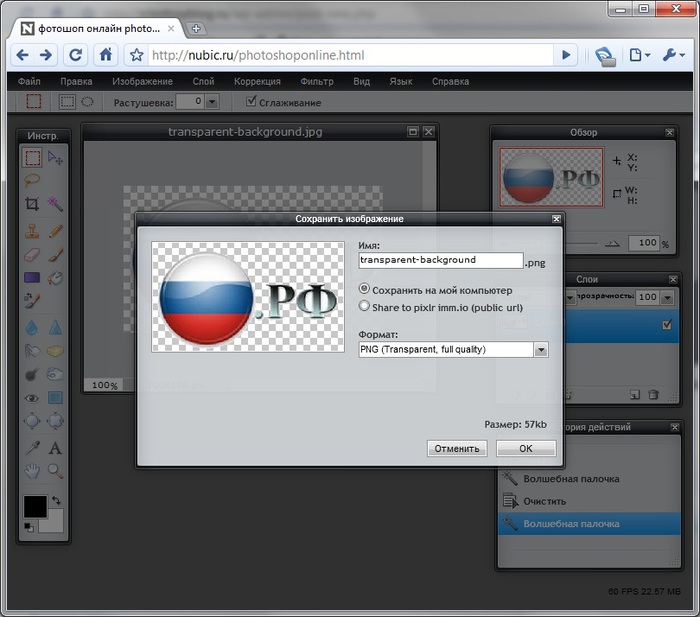Open the Правка menu
Screen dimensions: 700x617
(x=76, y=82)
